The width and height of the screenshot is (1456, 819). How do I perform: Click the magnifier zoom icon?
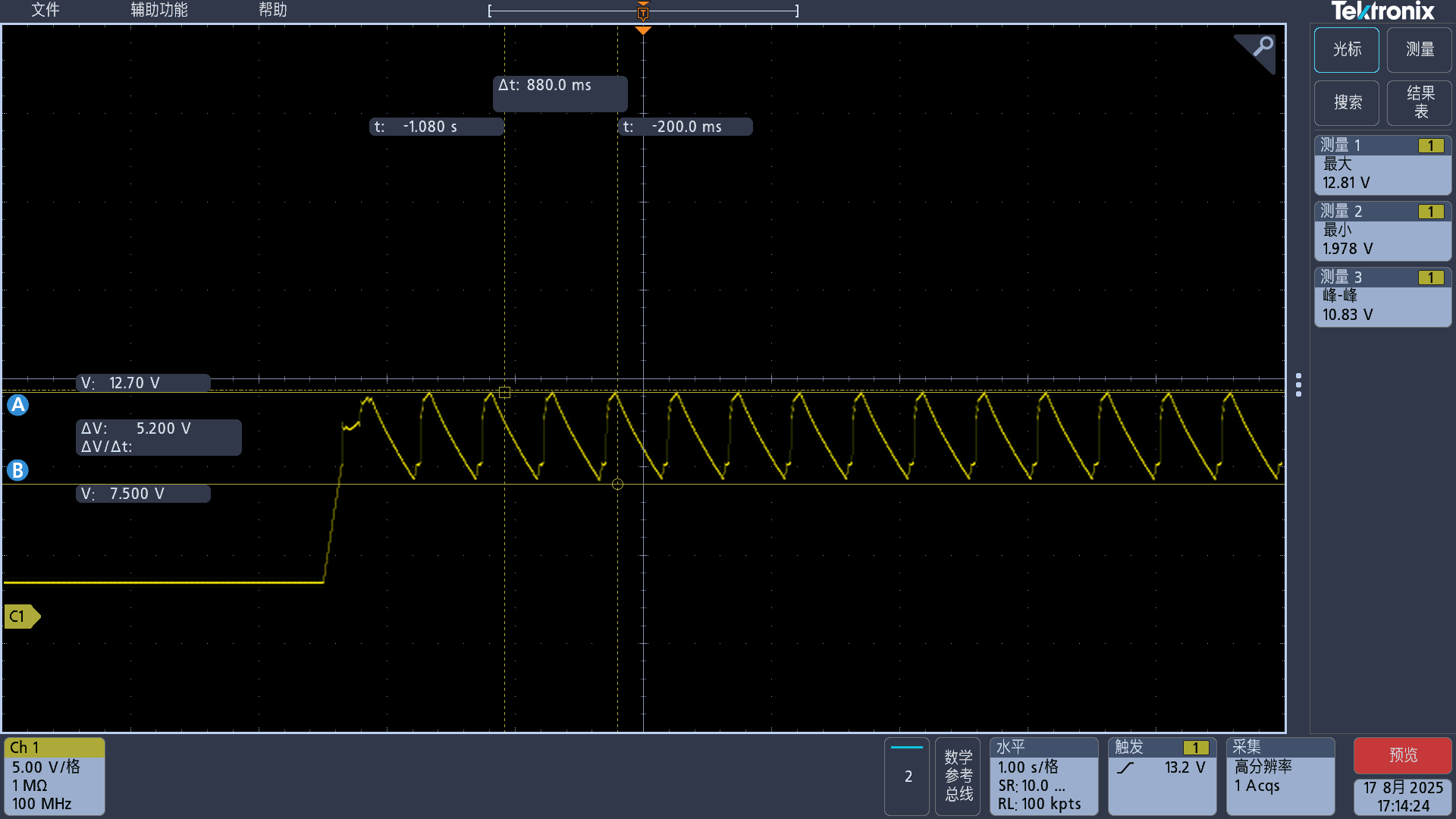pyautogui.click(x=1262, y=47)
